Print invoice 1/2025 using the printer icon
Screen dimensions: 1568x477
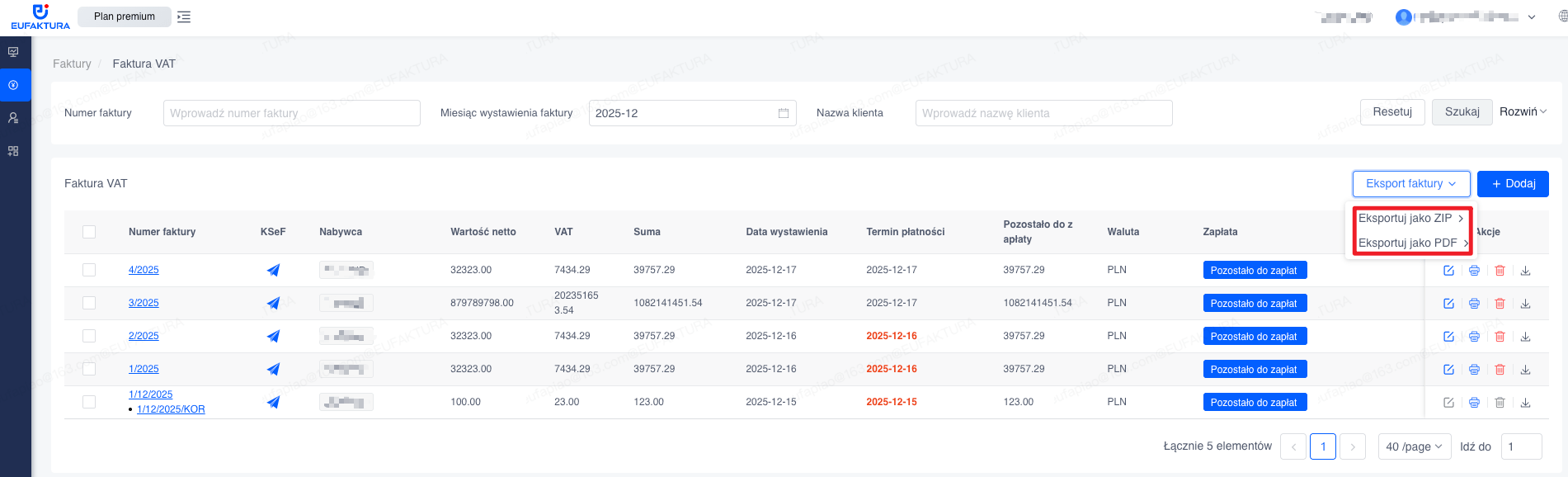(x=1474, y=370)
